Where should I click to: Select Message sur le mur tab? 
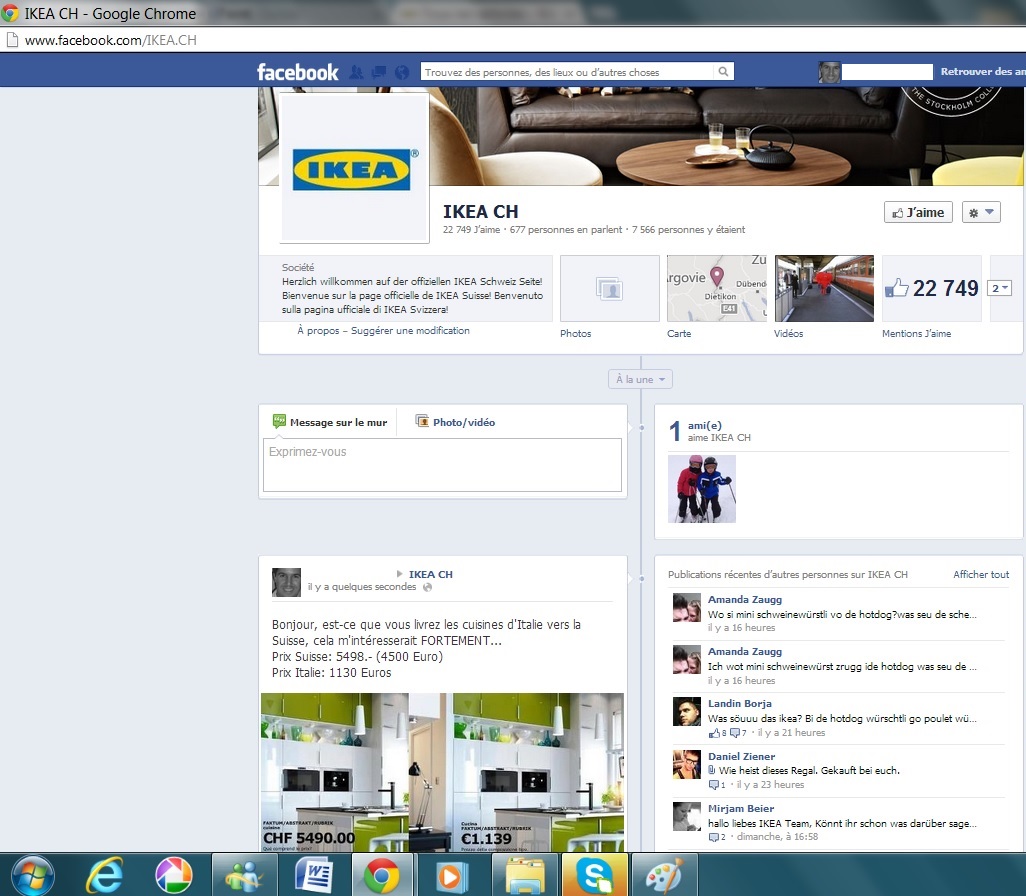(330, 422)
